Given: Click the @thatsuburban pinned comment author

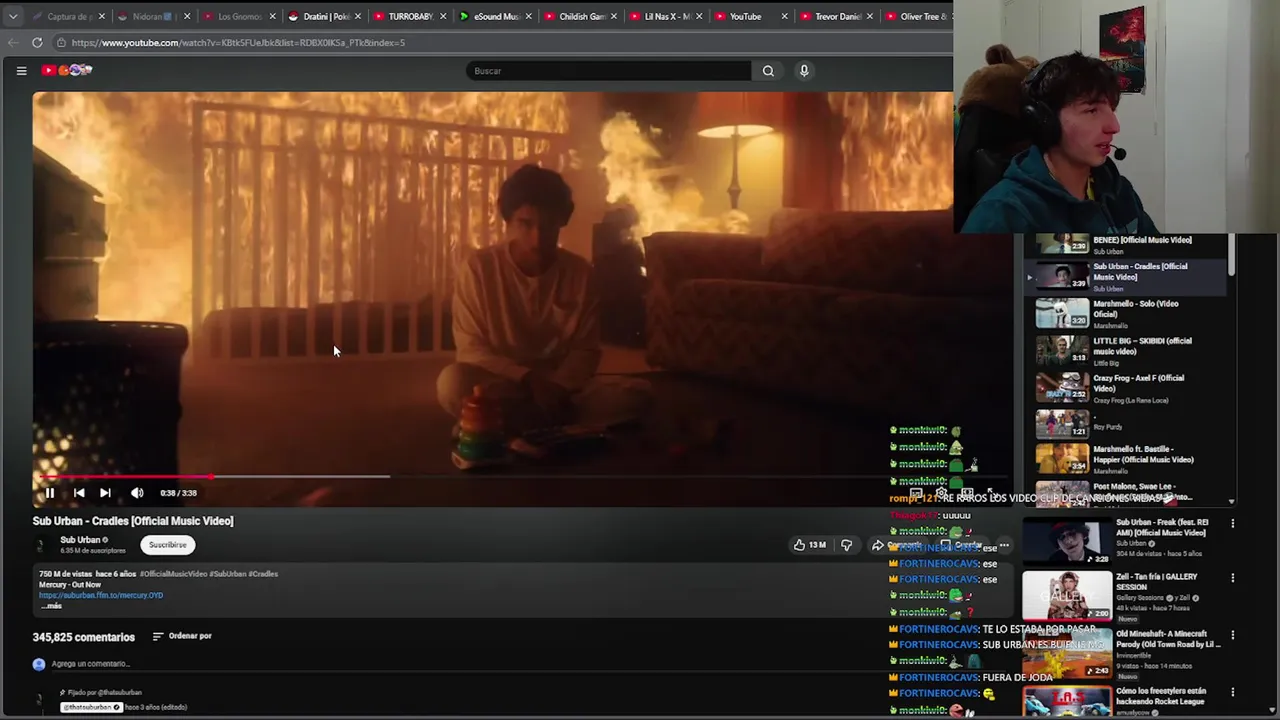Looking at the screenshot, I should coord(91,707).
